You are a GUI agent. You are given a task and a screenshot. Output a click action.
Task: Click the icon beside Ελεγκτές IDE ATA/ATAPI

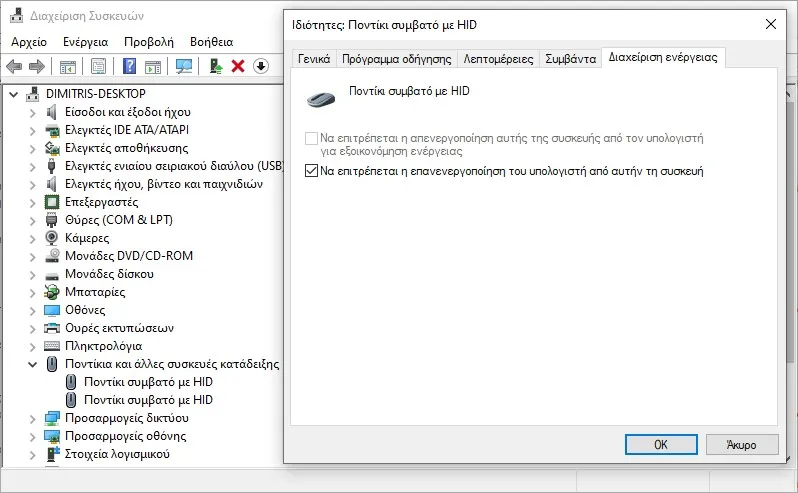pos(52,130)
